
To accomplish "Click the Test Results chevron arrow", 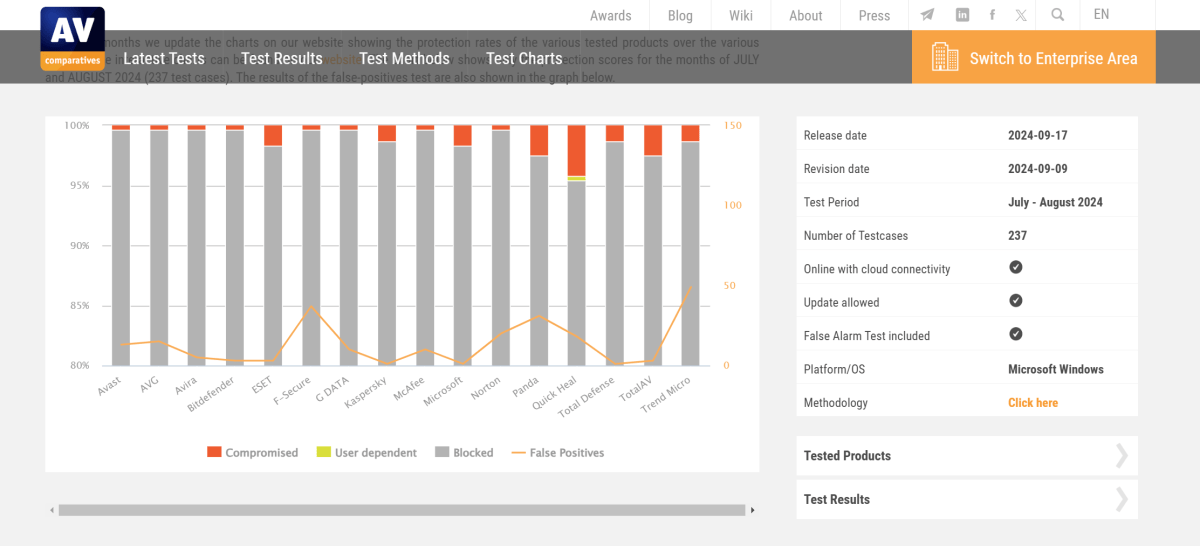I will (1122, 499).
